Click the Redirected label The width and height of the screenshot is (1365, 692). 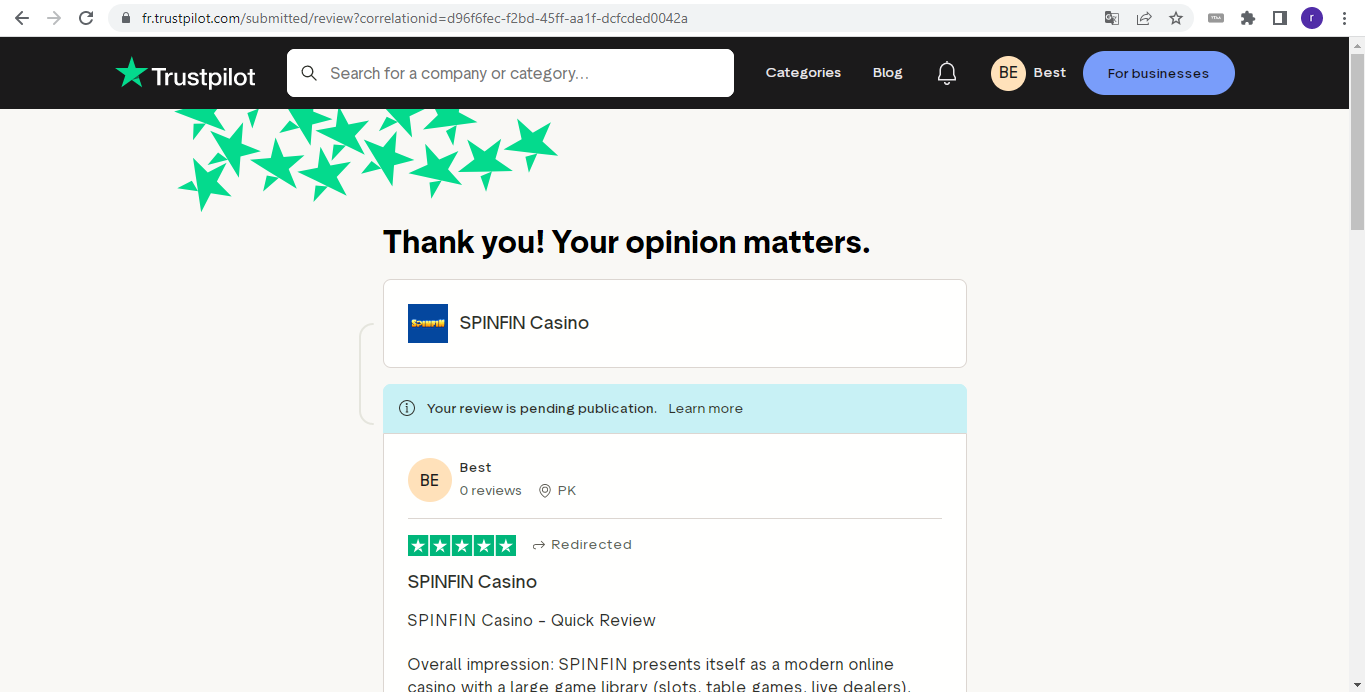(x=591, y=545)
